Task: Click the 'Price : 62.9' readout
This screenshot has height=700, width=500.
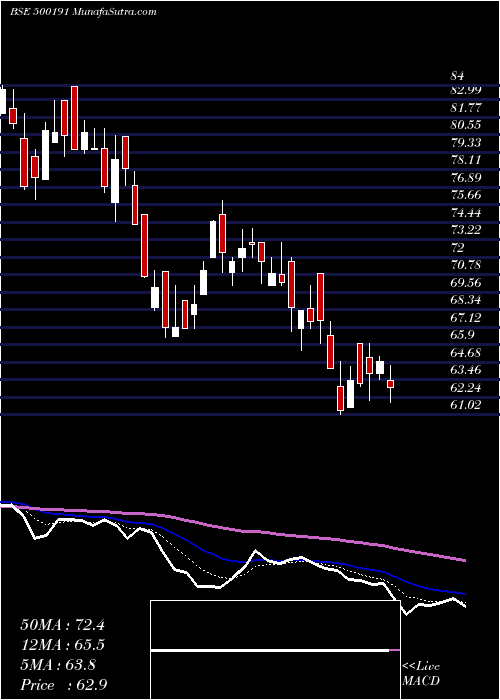Action: pyautogui.click(x=62, y=685)
